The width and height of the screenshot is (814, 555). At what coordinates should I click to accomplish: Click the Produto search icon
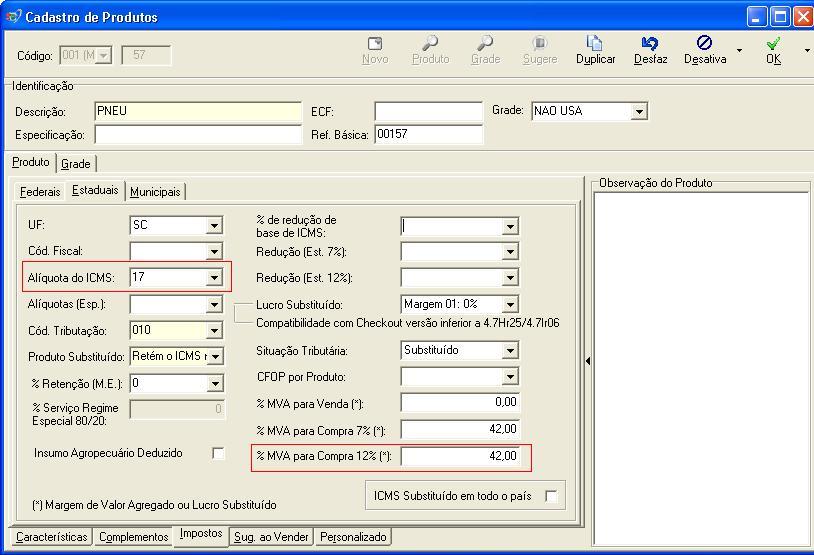pyautogui.click(x=430, y=44)
